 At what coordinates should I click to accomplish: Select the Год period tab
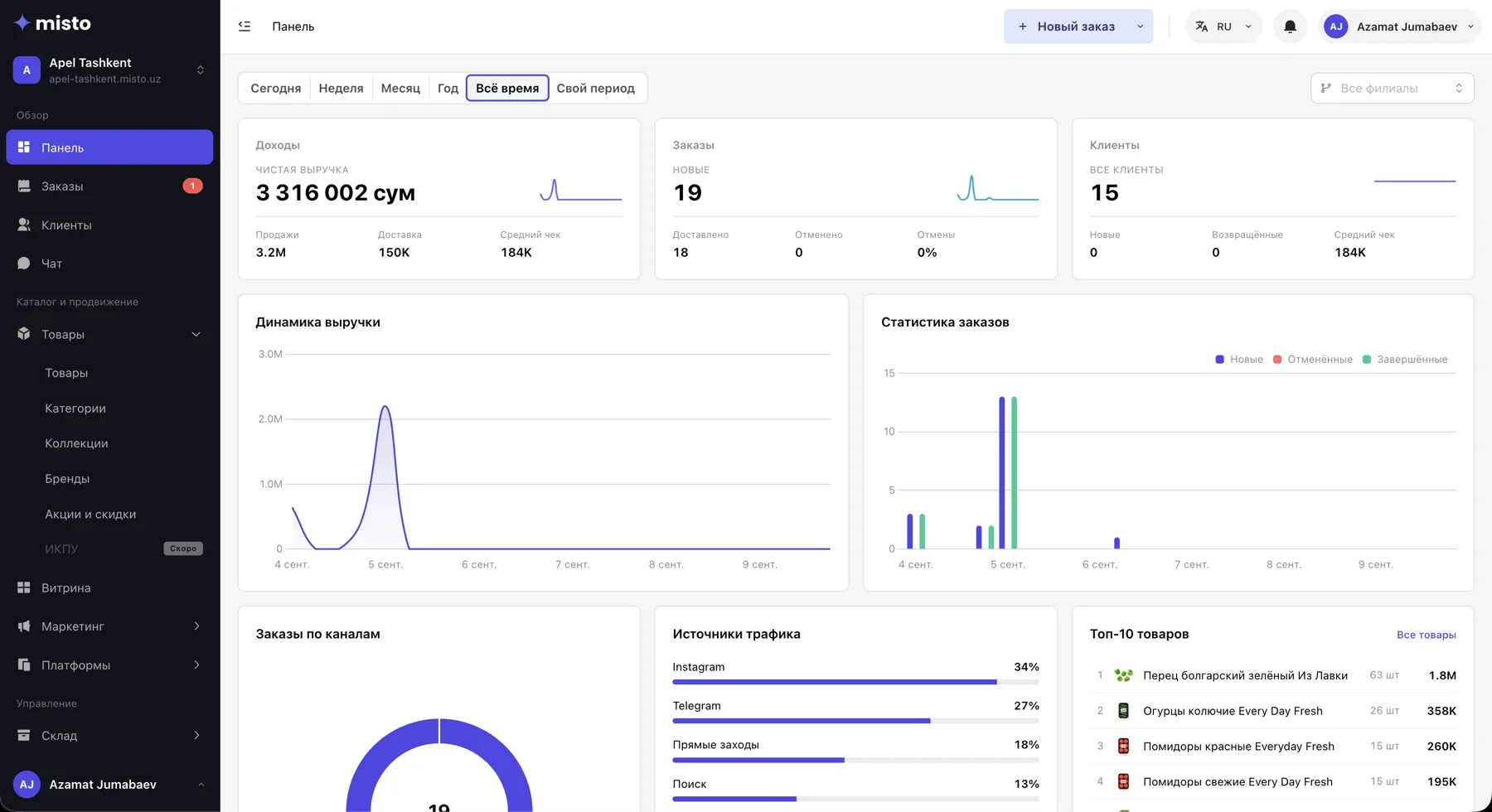(448, 88)
